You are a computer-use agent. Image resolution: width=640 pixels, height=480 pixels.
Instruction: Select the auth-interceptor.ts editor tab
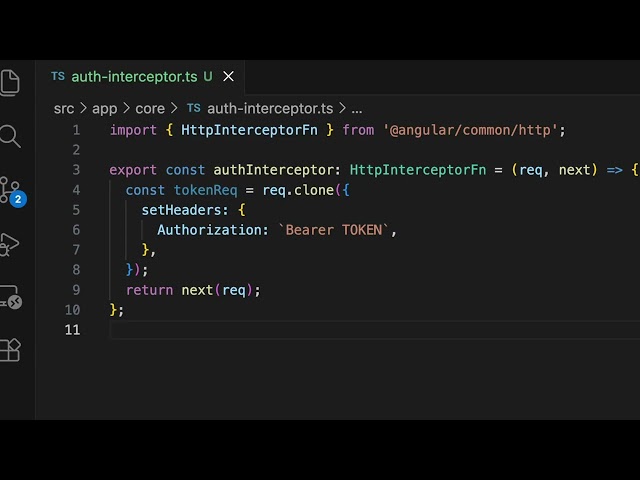(140, 77)
